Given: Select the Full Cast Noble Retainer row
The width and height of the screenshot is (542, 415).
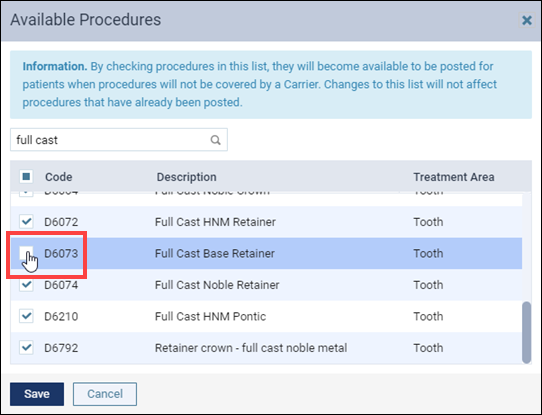Looking at the screenshot, I should coord(266,285).
